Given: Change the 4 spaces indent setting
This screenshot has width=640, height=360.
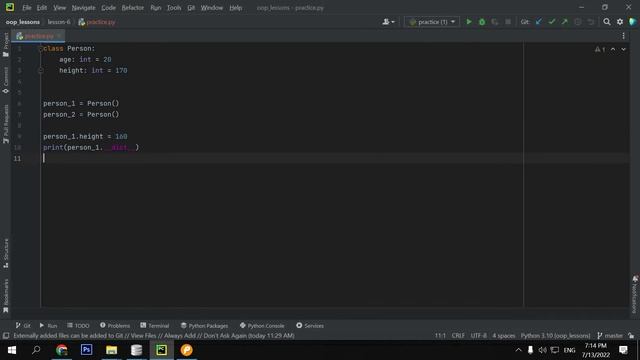Looking at the screenshot, I should click(504, 336).
